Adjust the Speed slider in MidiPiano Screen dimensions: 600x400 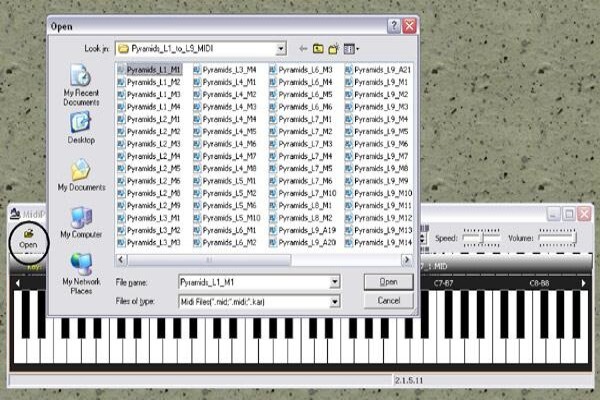[x=481, y=238]
